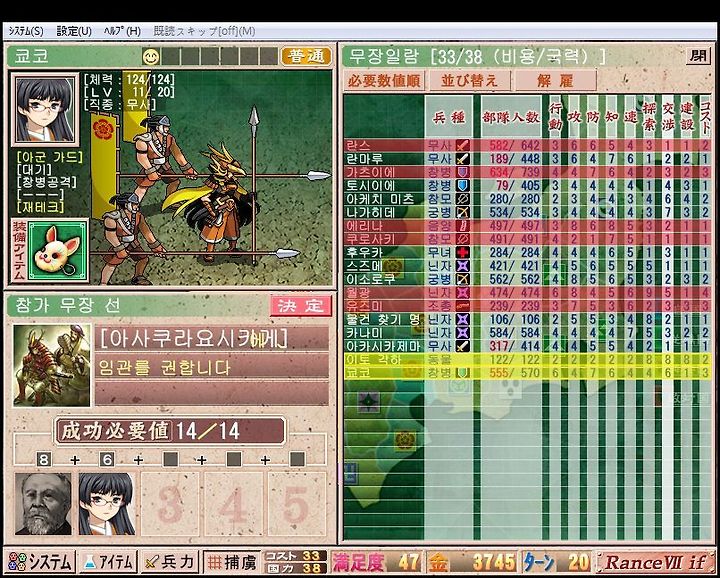This screenshot has width=720, height=578.
Task: Click the samurai mission thumbnail image
Action: tap(52, 365)
